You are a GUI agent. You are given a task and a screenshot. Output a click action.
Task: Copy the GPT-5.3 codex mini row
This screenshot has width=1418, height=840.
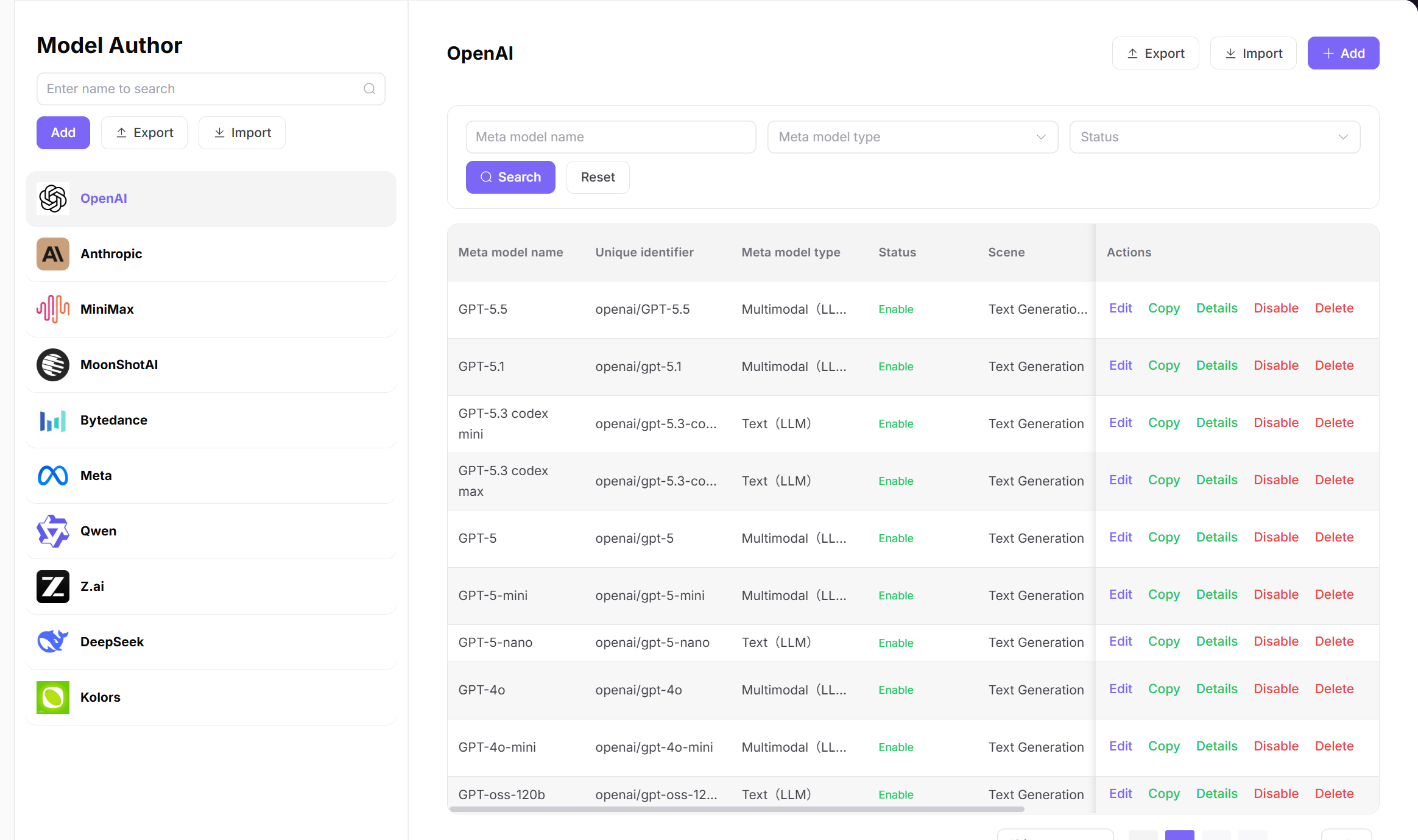1164,423
